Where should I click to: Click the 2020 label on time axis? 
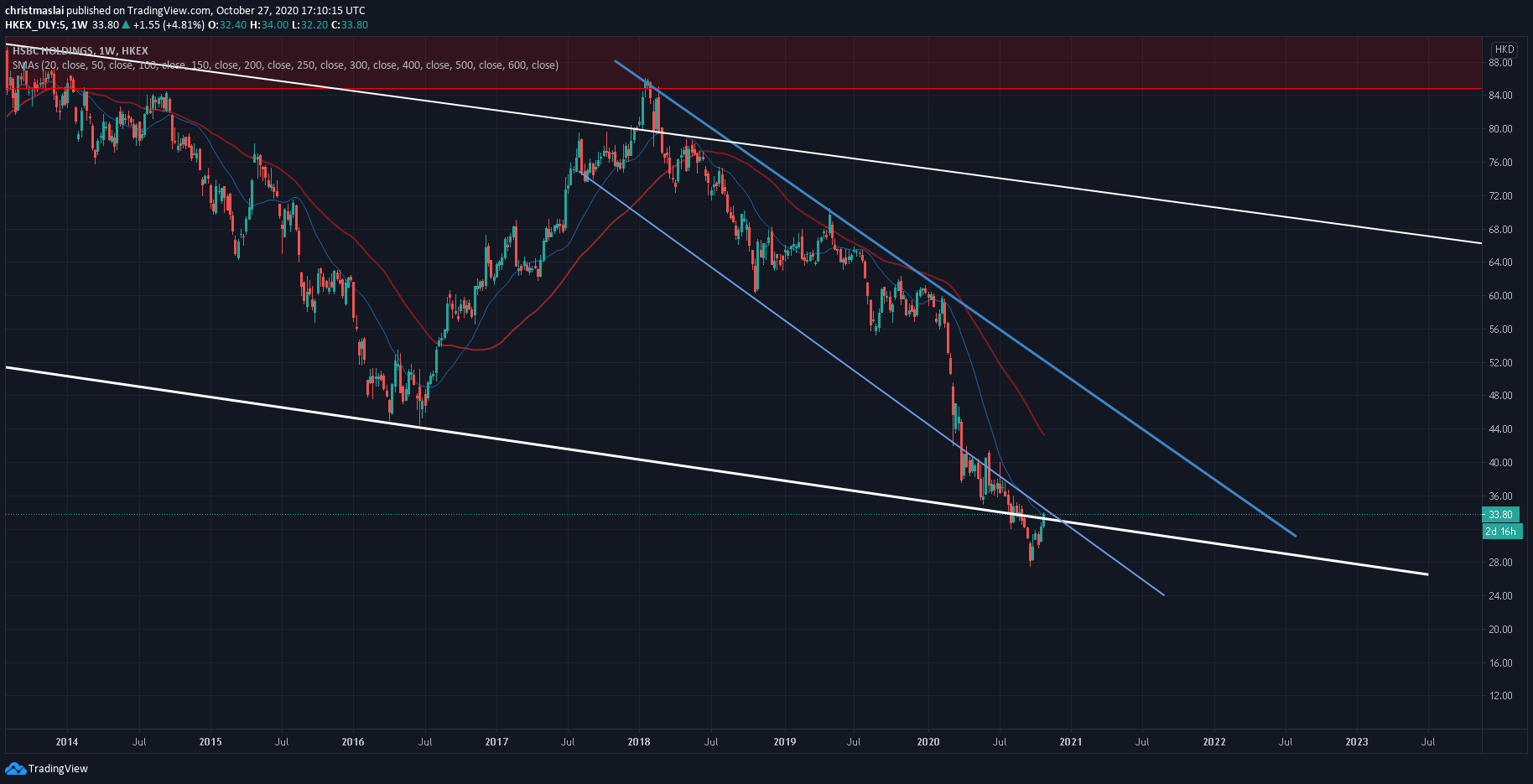tap(928, 742)
